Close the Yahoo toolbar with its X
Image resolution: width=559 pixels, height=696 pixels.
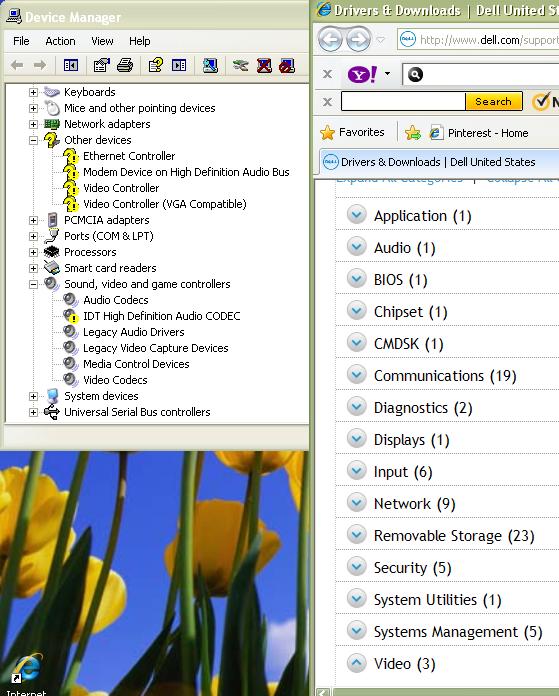click(327, 74)
